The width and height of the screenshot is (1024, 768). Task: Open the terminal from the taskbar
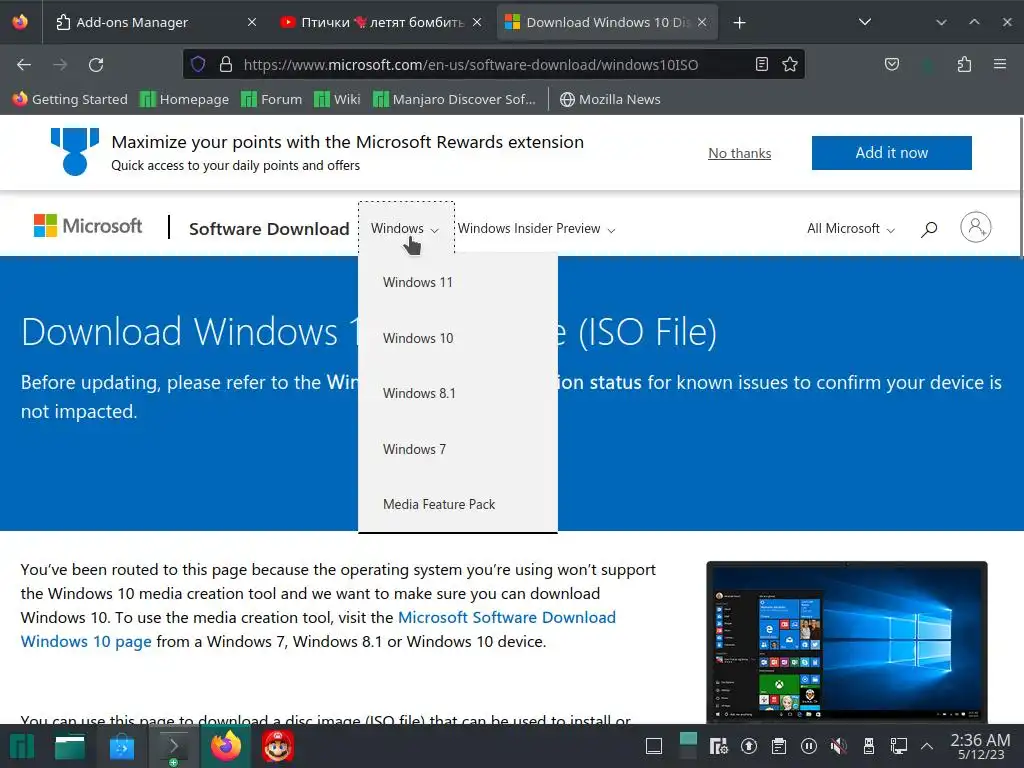coord(173,746)
